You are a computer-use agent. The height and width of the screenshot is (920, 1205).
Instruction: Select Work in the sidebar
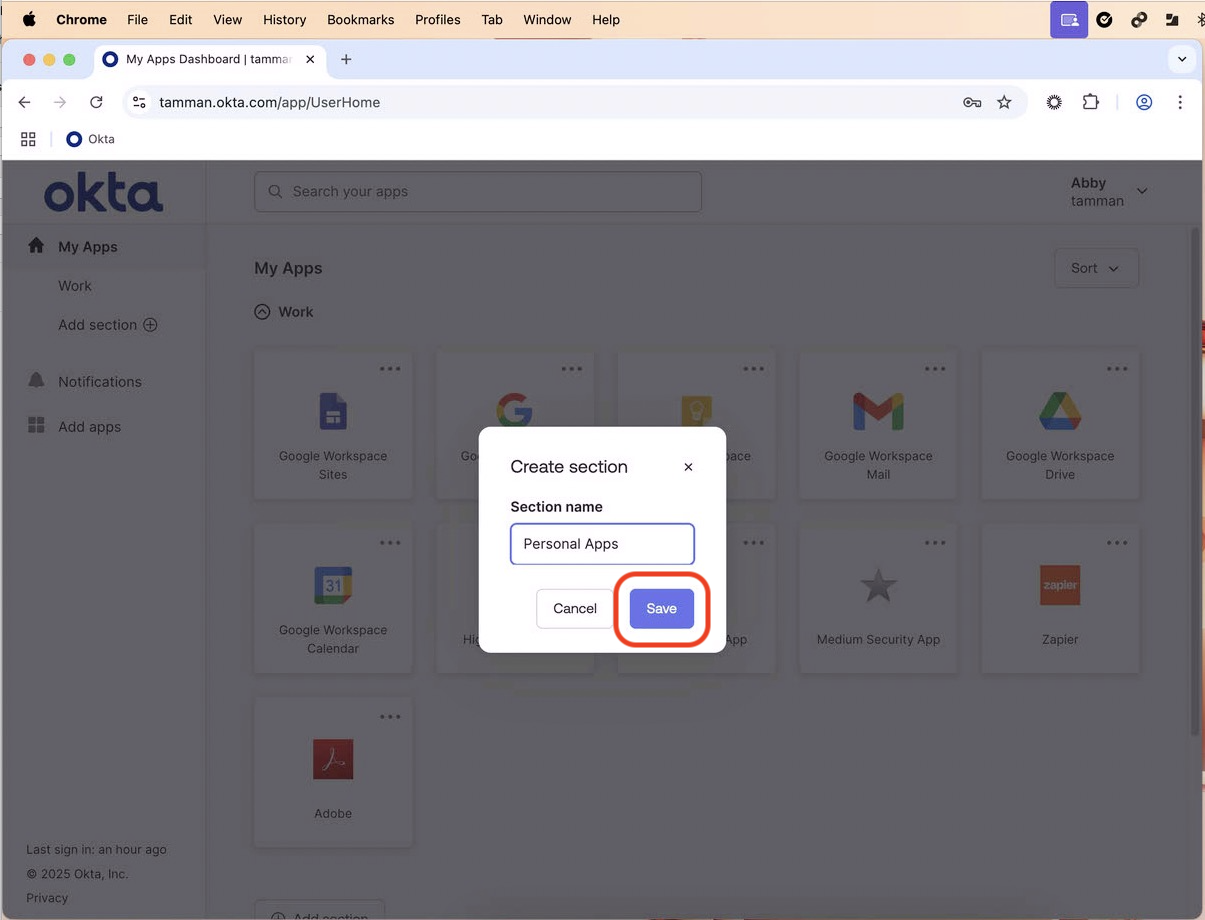[75, 286]
